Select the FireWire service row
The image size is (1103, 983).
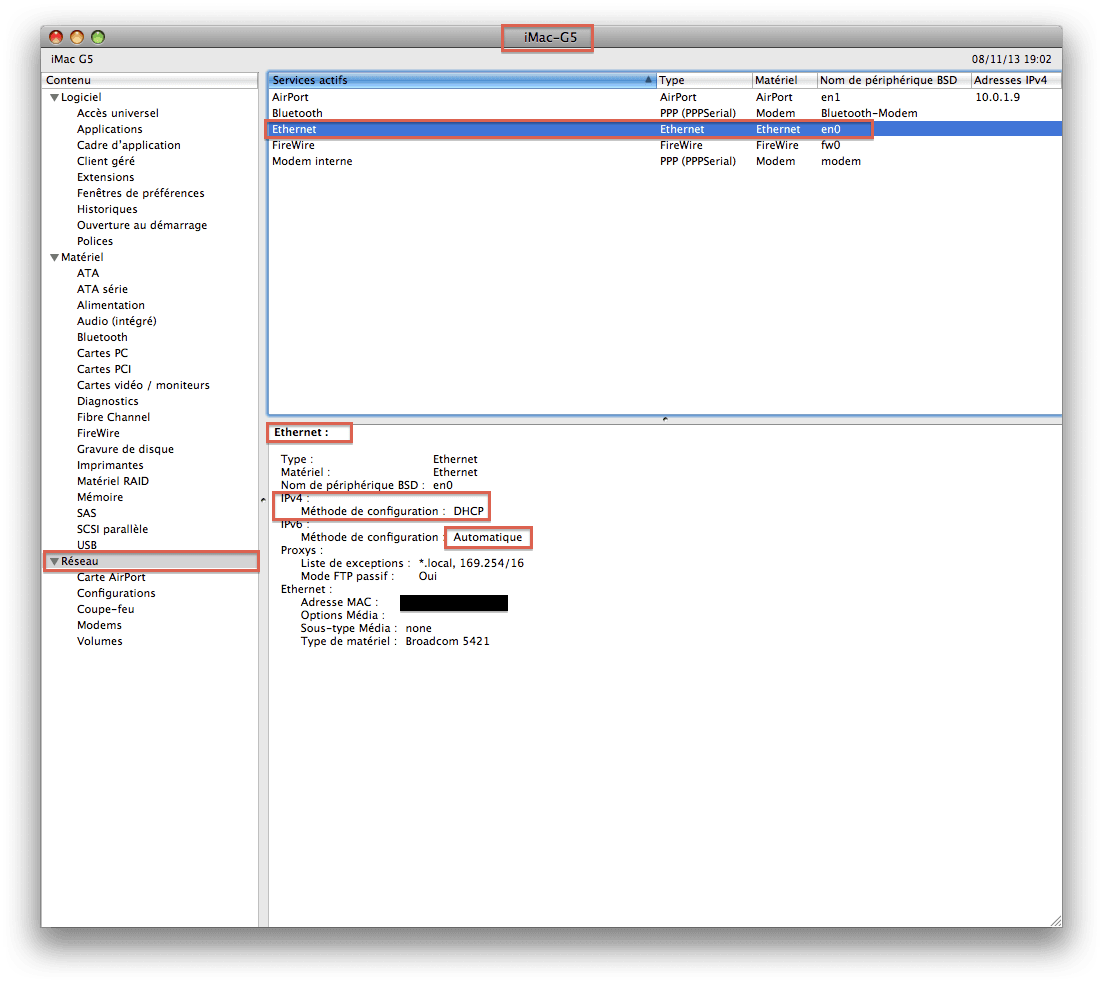665,146
